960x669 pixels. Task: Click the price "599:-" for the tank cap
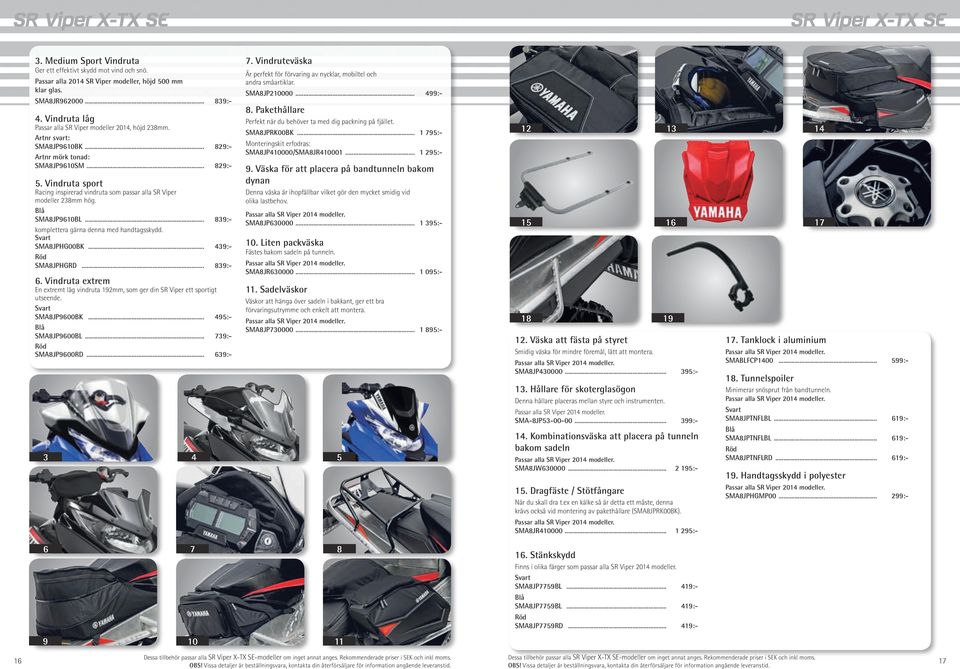[x=900, y=361]
